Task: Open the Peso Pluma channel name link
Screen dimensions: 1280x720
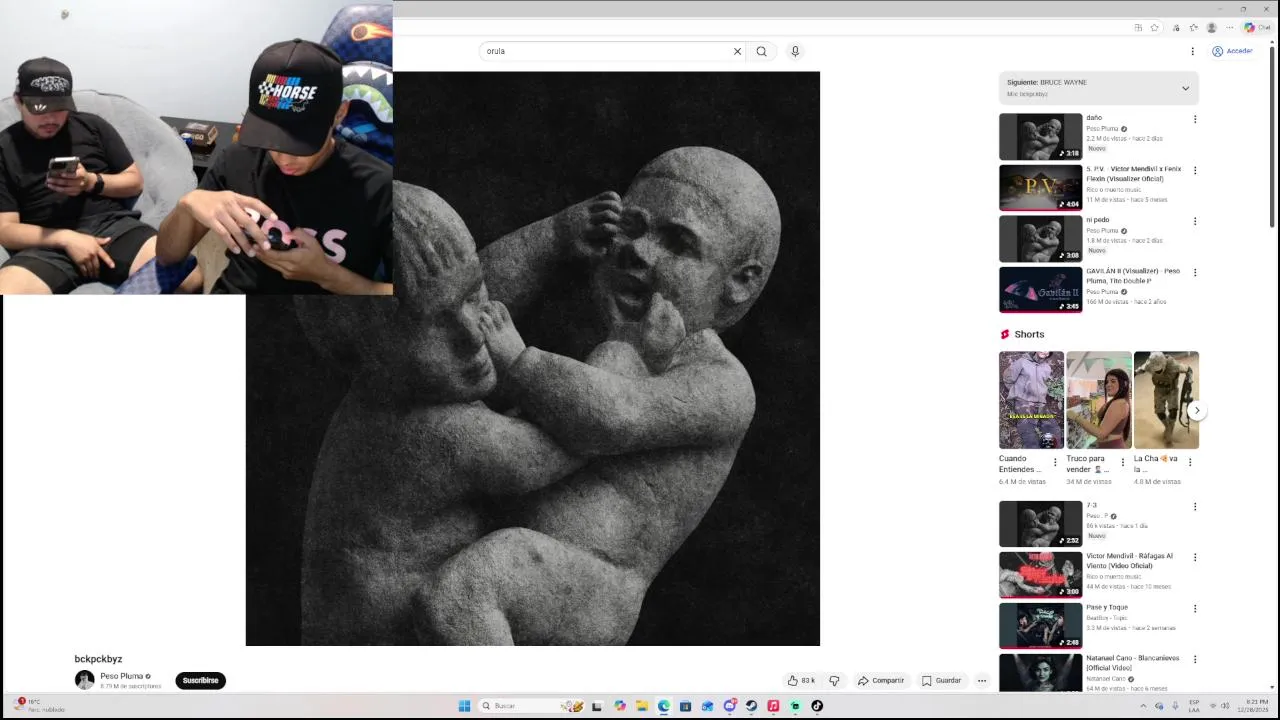Action: point(122,676)
